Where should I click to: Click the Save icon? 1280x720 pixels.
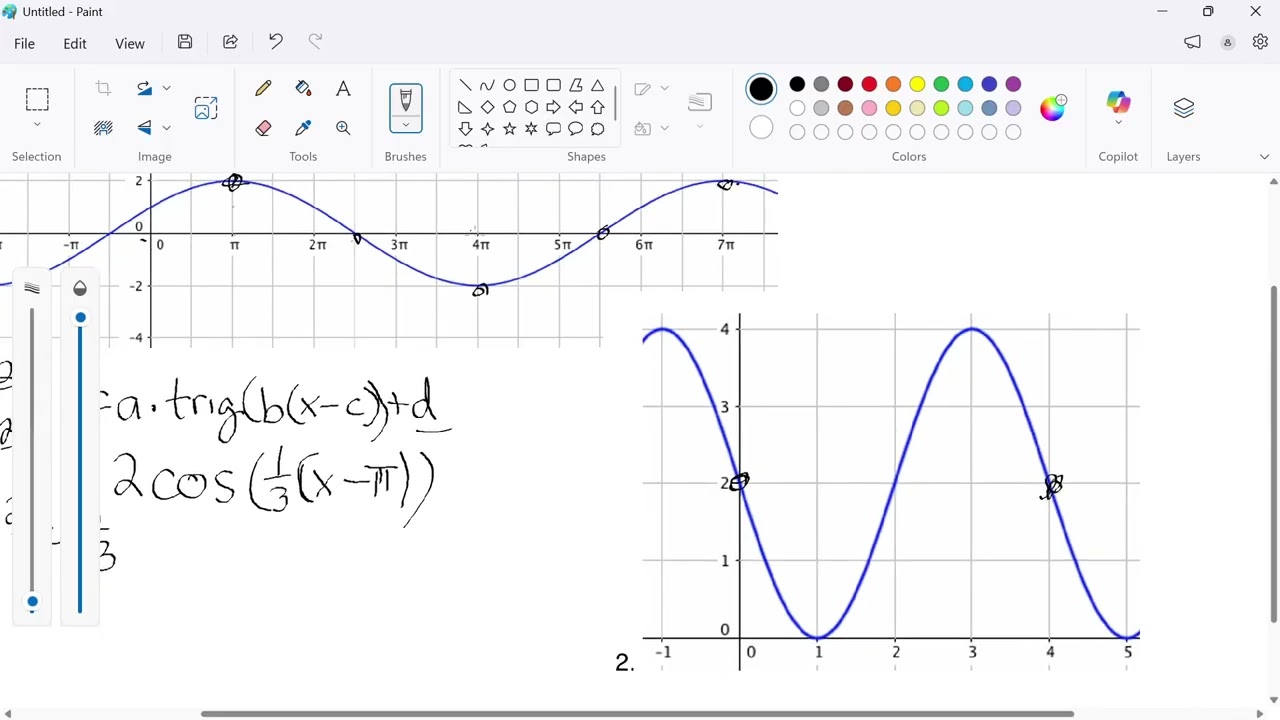pyautogui.click(x=185, y=42)
